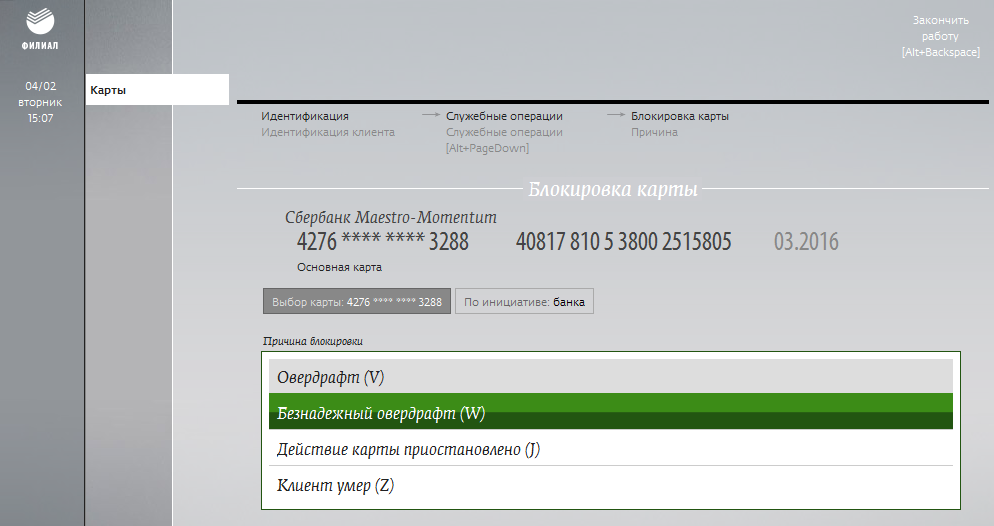Click account number 40817 810 5 3800 2515805
Screen dimensions: 994x526
pyautogui.click(x=624, y=241)
